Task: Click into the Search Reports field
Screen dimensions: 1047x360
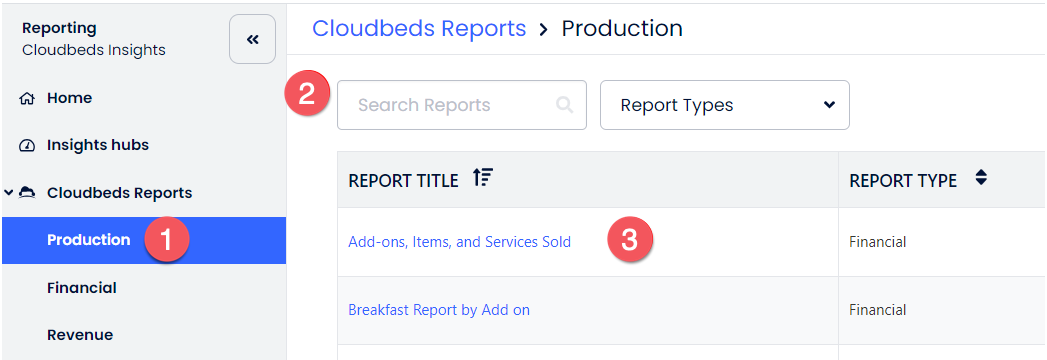Action: pos(461,105)
